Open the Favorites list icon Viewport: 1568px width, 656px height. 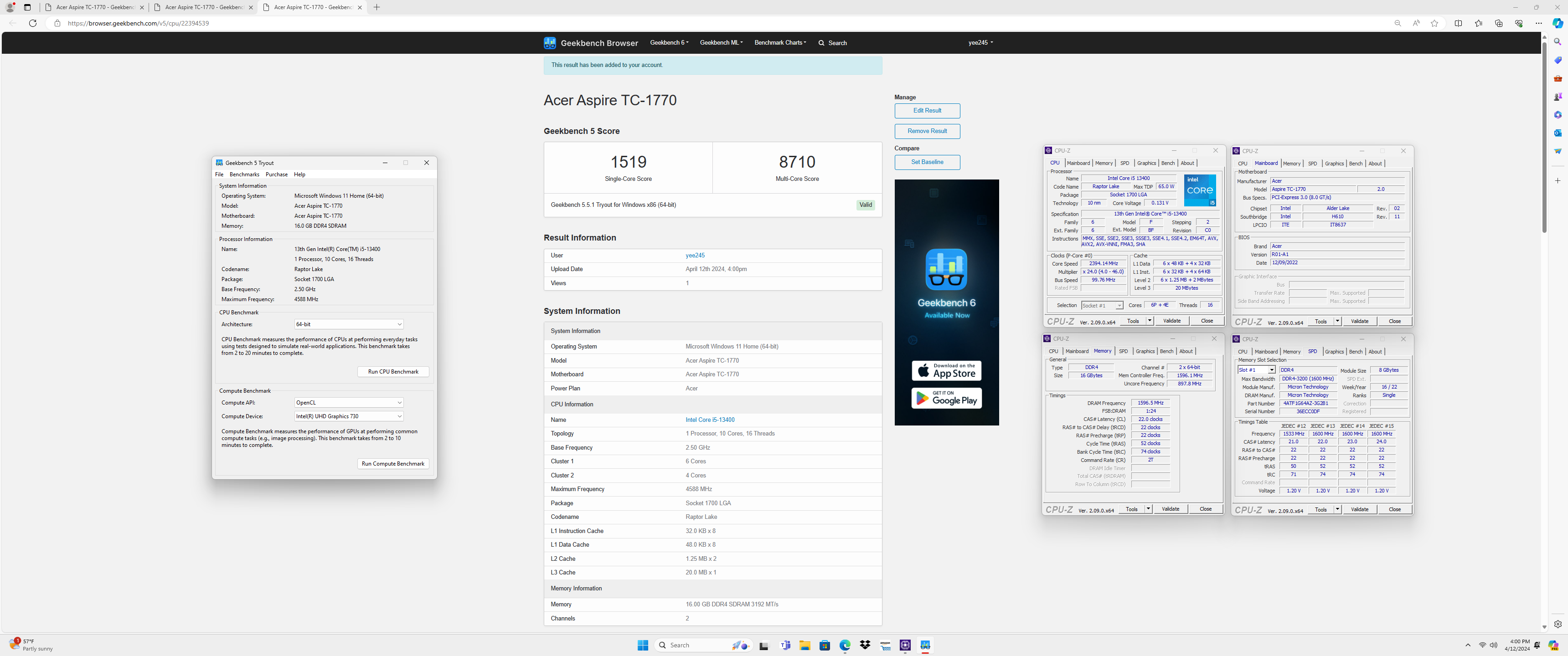pyautogui.click(x=1479, y=23)
